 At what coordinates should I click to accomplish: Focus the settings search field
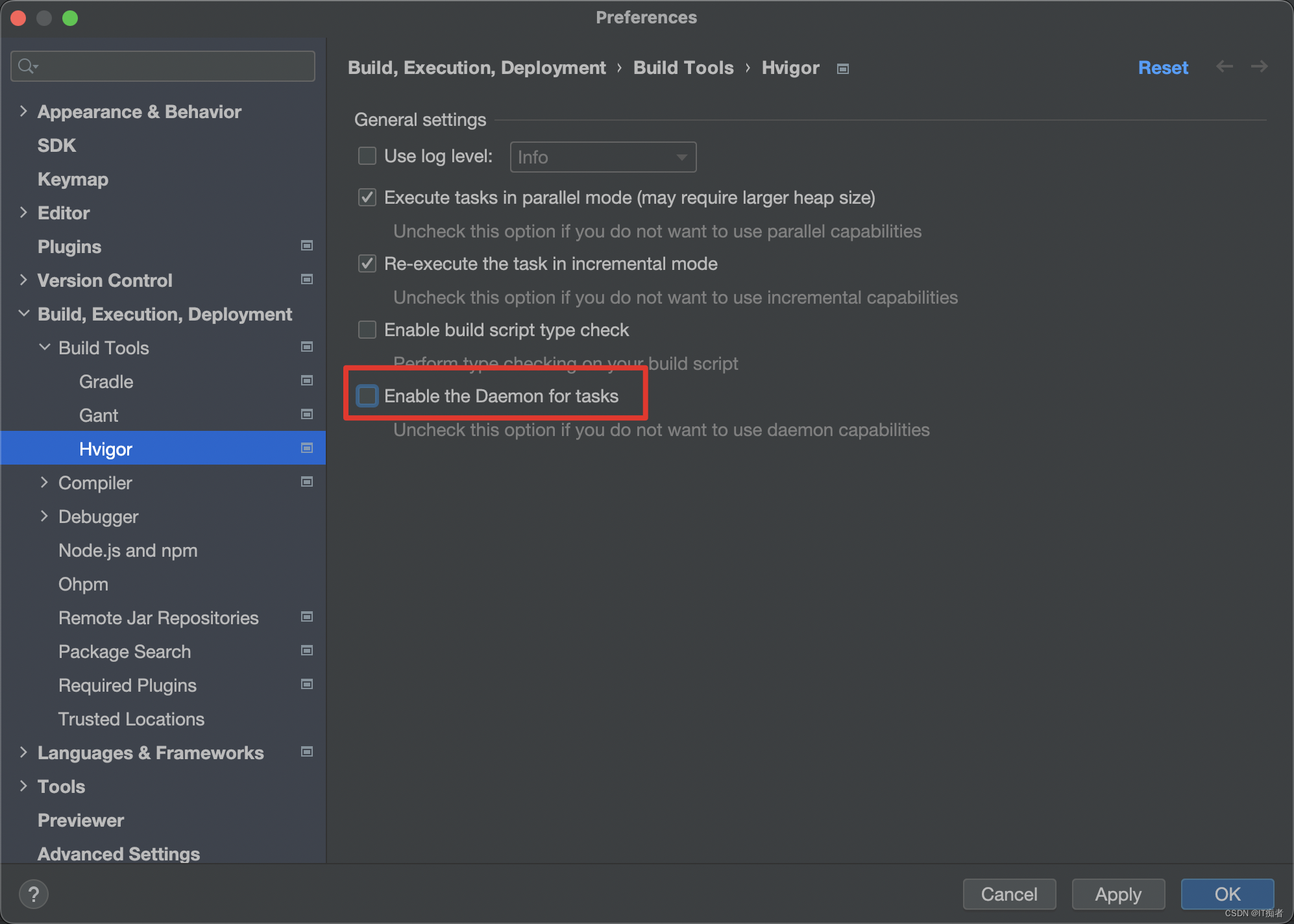tap(163, 66)
